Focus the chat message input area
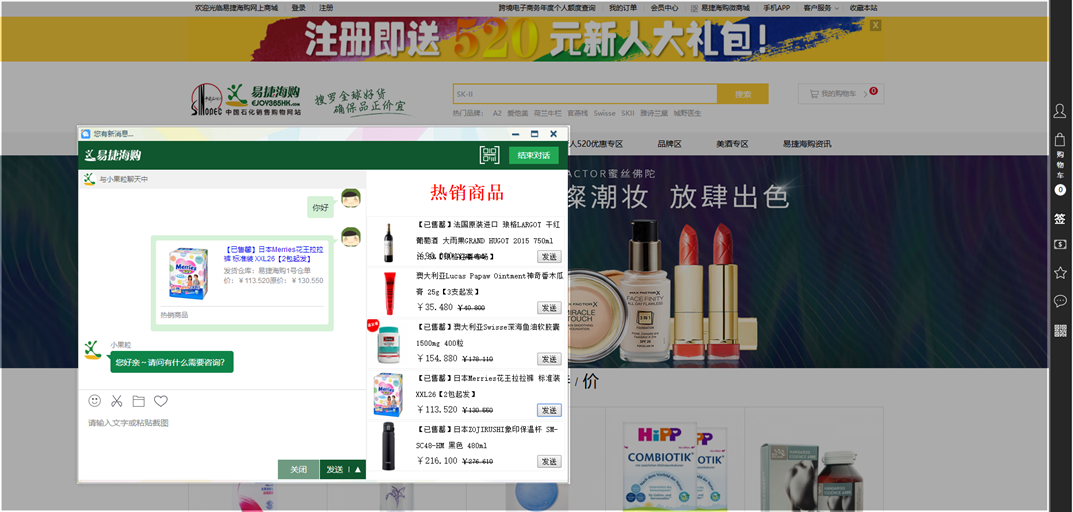Viewport: 1073px width, 512px height. [x=222, y=436]
